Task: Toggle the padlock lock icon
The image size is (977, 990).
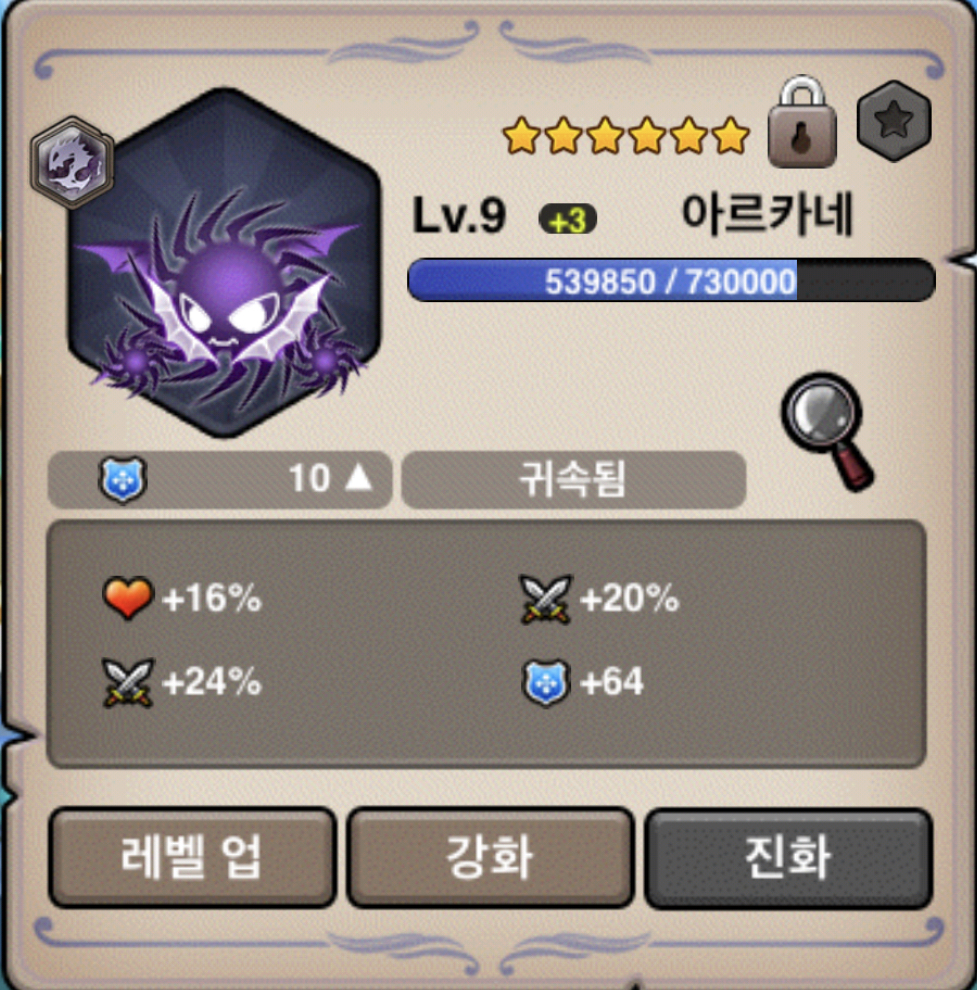Action: tap(802, 122)
